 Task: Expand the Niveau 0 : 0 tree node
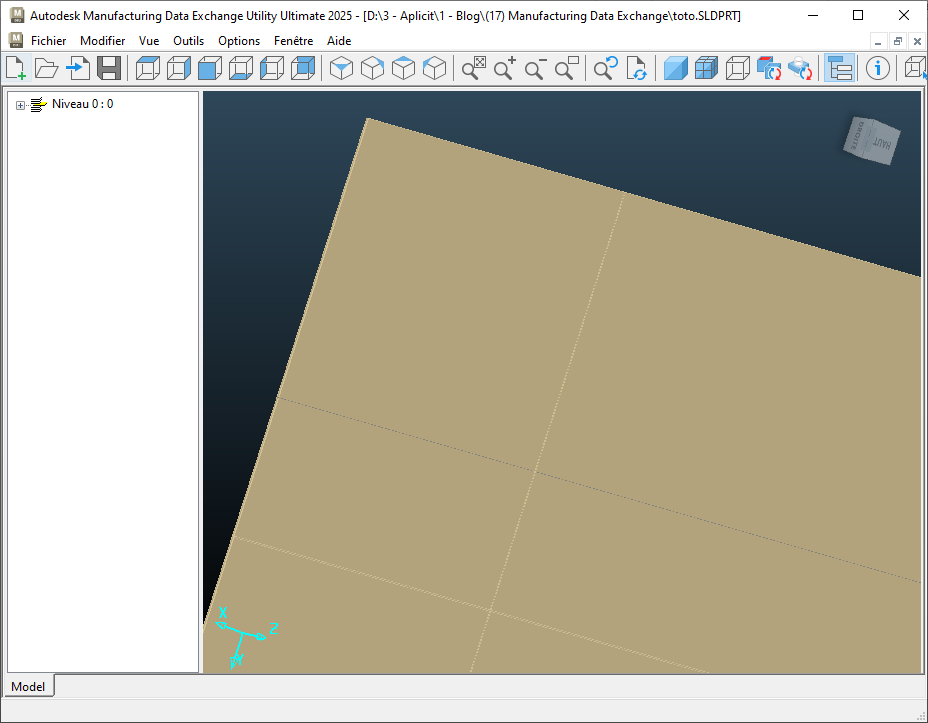[21, 105]
